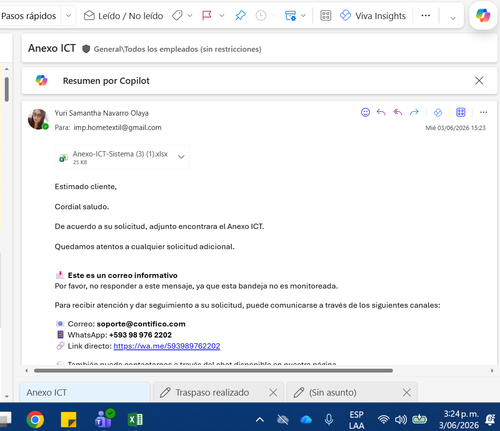Click the Viva Insights icon in message header
The height and width of the screenshot is (431, 500).
pyautogui.click(x=438, y=113)
